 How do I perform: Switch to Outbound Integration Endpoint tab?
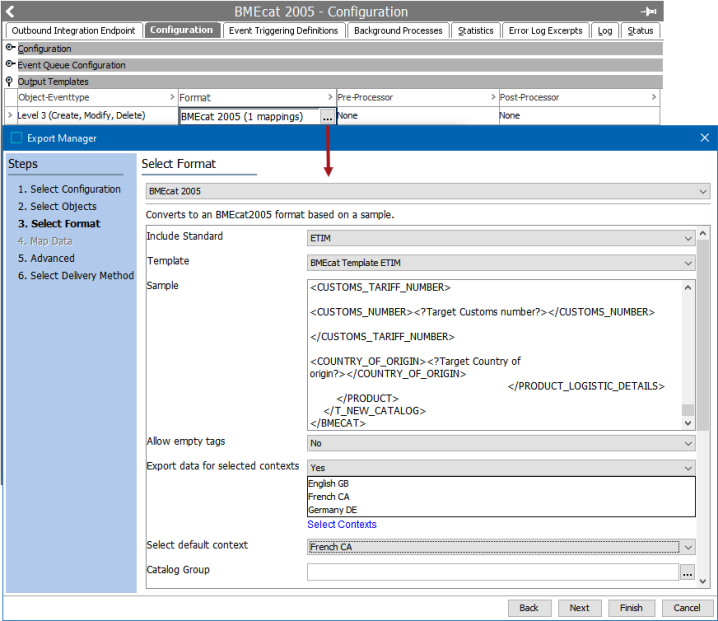point(74,31)
